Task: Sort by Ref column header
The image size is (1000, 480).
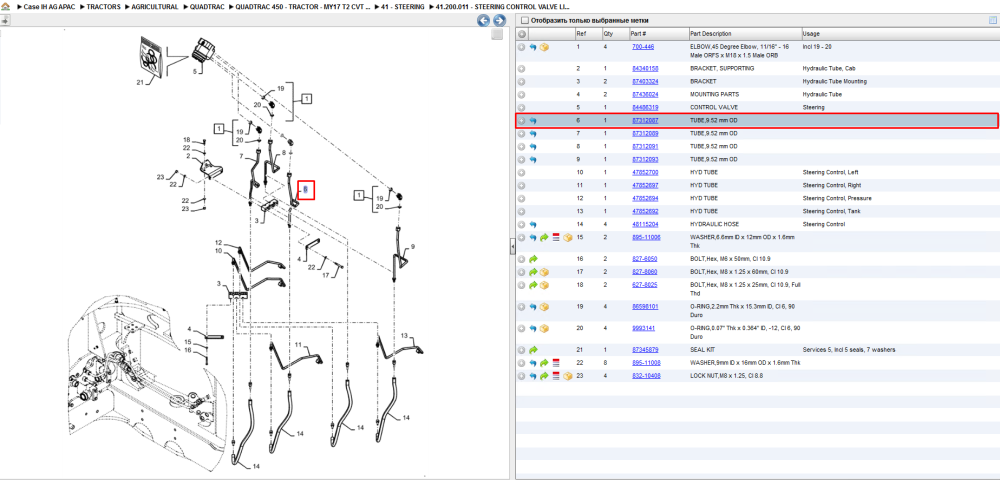Action: point(587,34)
